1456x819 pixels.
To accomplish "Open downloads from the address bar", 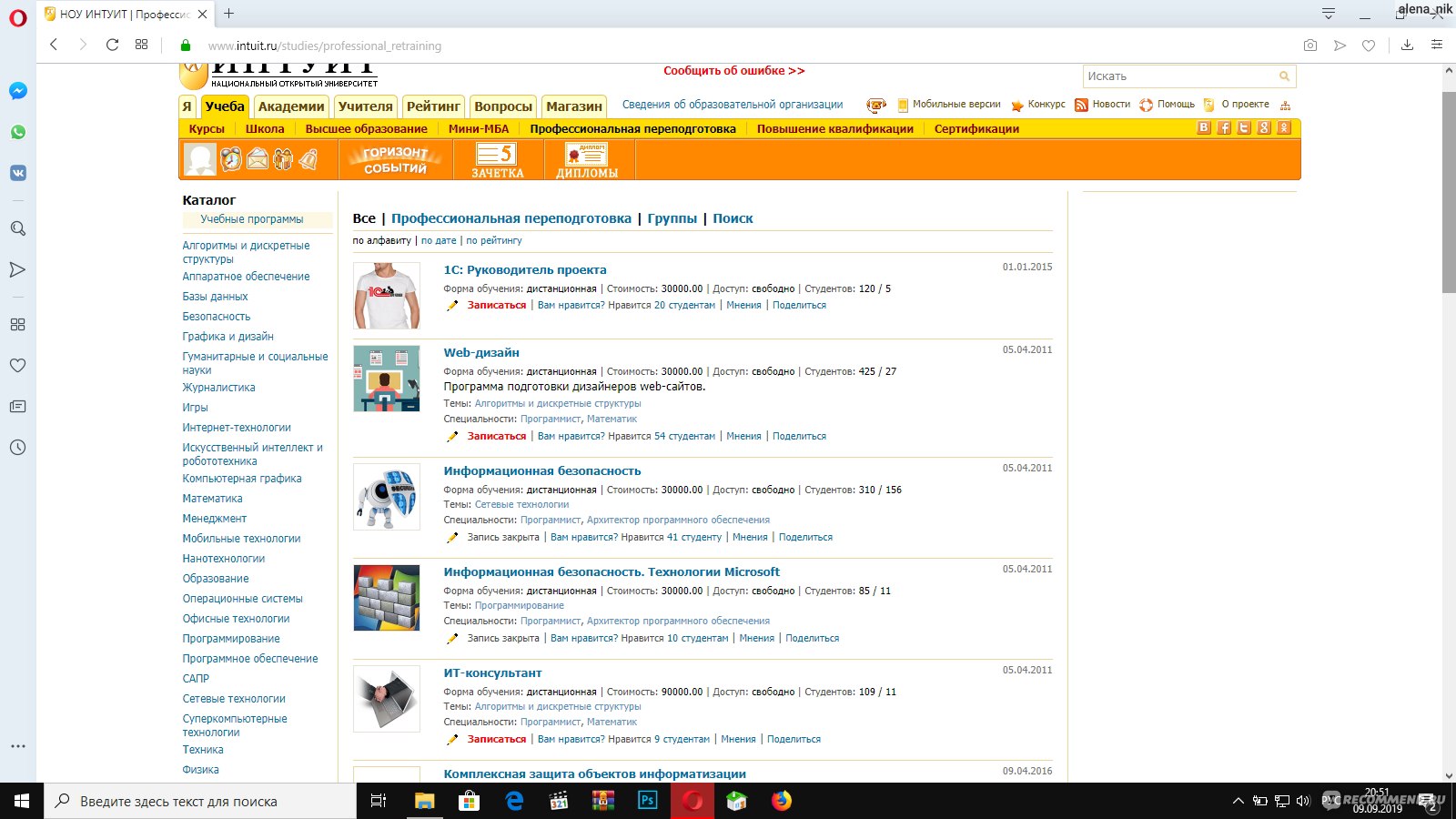I will (x=1407, y=45).
